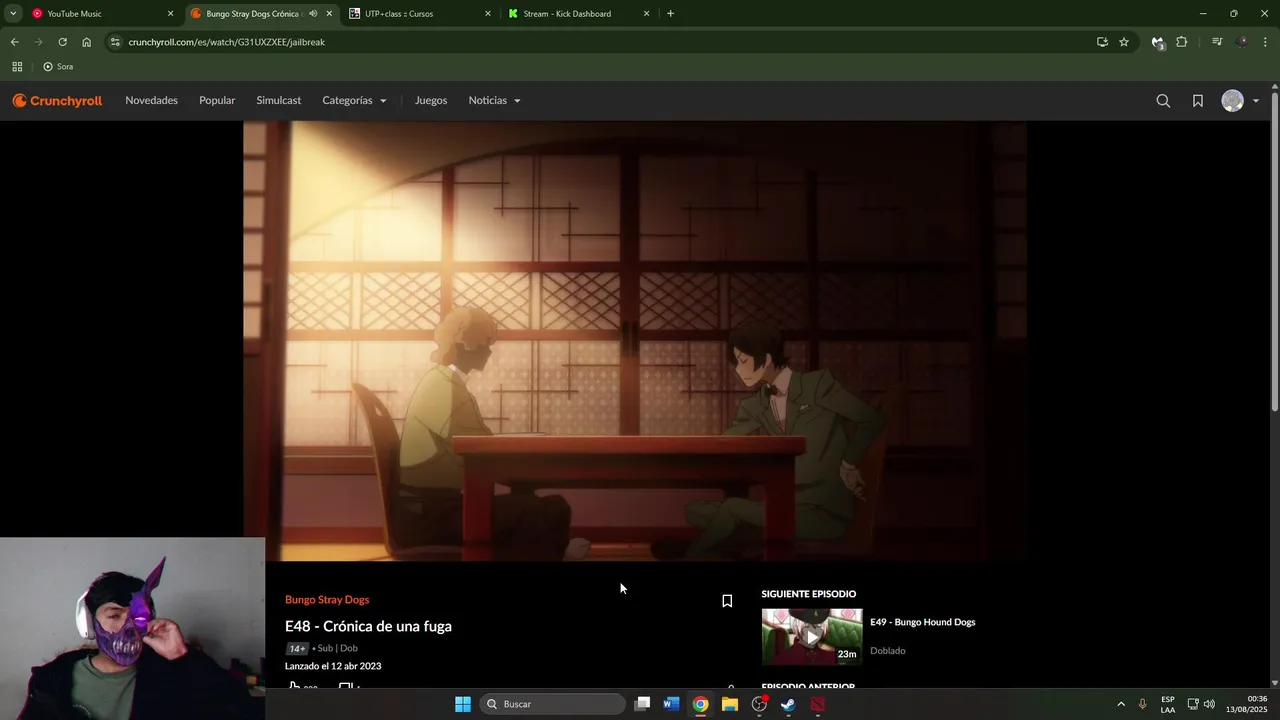Viewport: 1280px width, 720px height.
Task: Show hidden system tray icons
Action: pyautogui.click(x=1121, y=704)
